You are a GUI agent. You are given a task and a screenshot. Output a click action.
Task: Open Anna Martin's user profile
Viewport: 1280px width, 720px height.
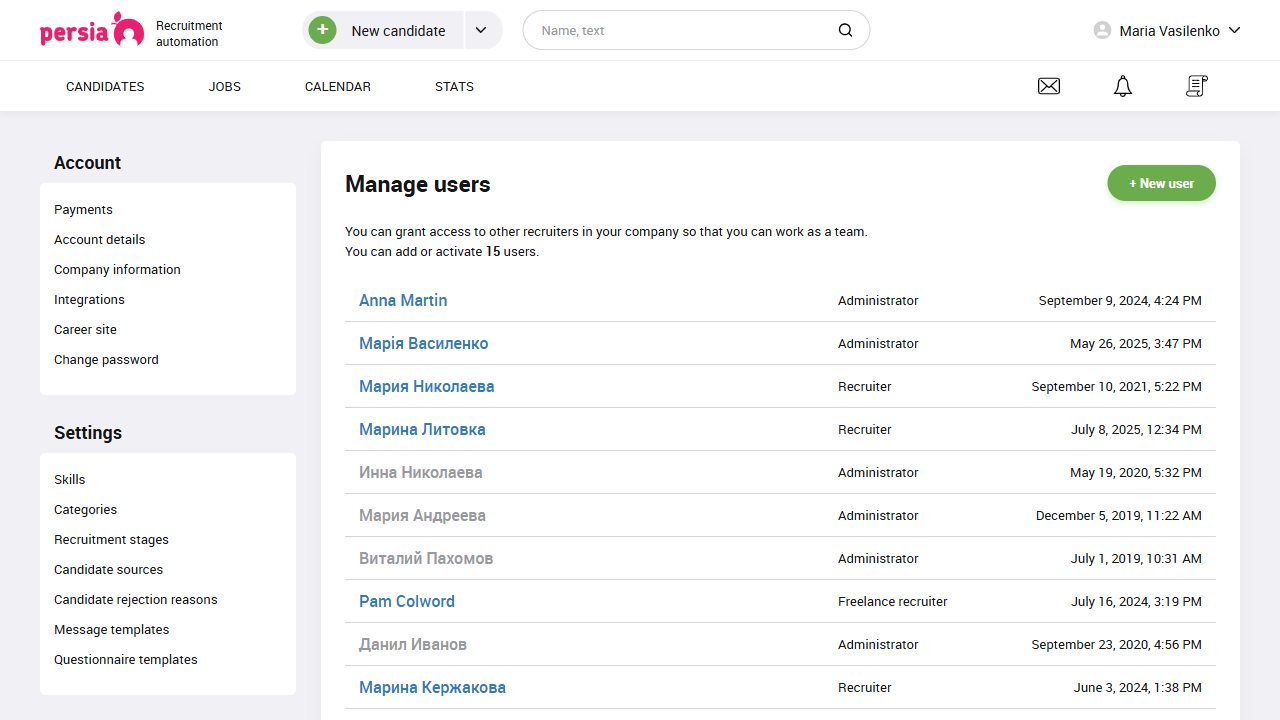click(x=403, y=300)
